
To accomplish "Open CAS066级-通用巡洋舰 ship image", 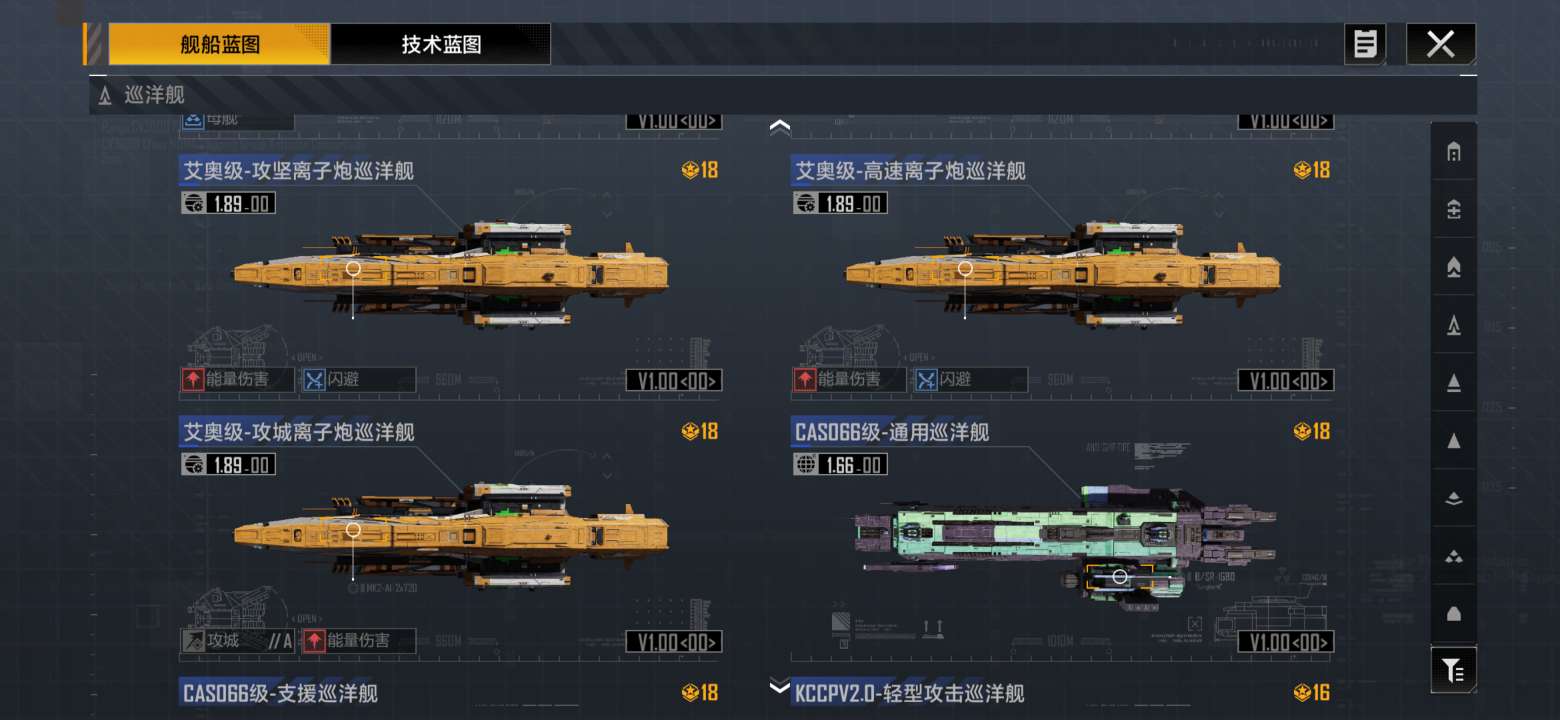I will 1066,545.
